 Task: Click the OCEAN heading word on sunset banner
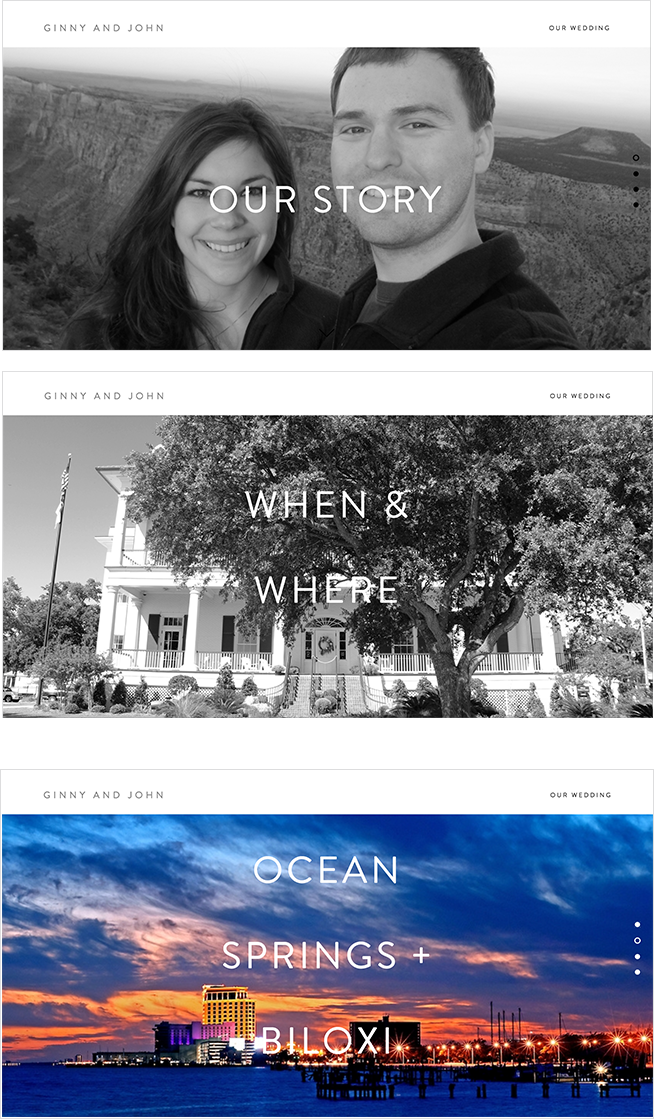point(326,870)
